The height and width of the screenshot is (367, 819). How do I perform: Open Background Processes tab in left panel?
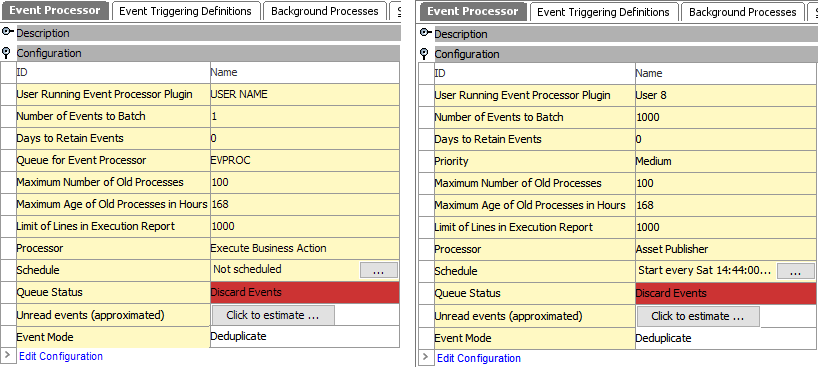tap(324, 11)
